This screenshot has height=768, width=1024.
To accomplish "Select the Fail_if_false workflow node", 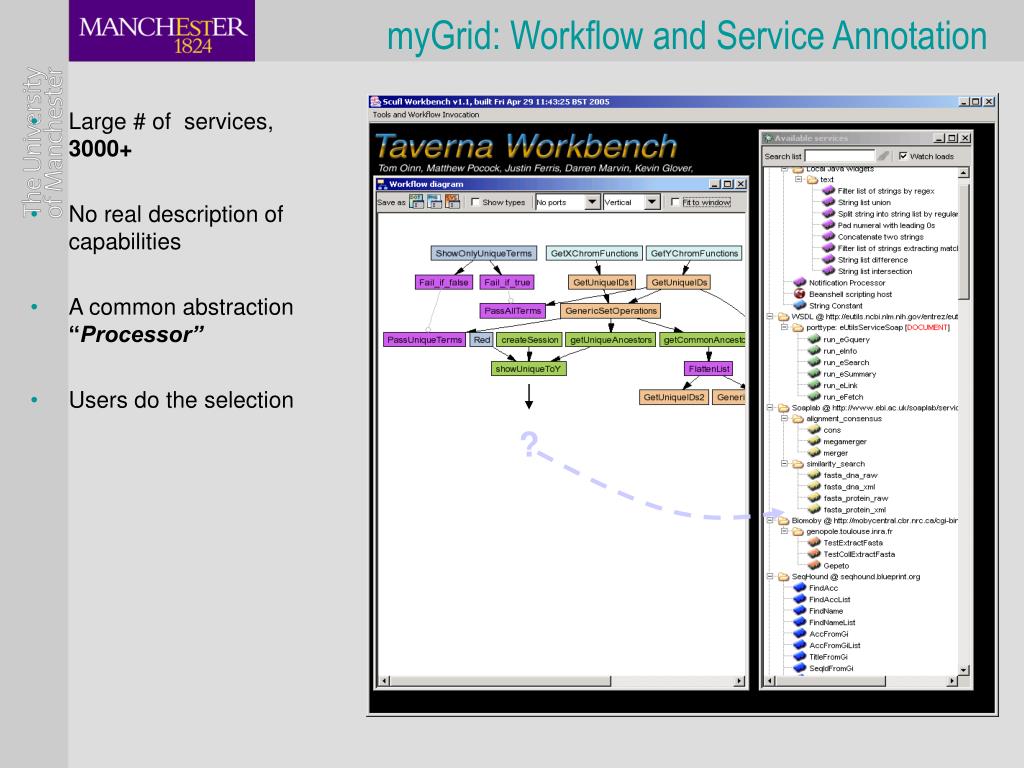I will [443, 282].
